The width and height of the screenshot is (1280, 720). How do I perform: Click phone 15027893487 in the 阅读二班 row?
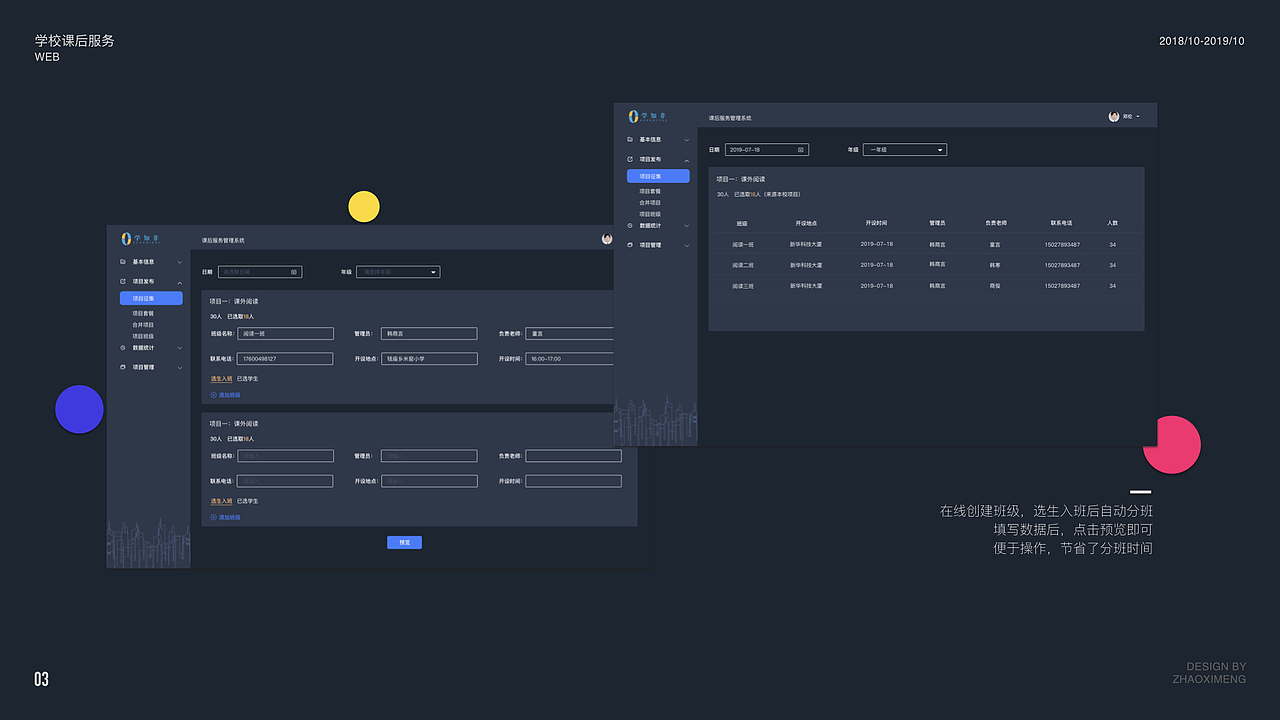coord(1062,265)
